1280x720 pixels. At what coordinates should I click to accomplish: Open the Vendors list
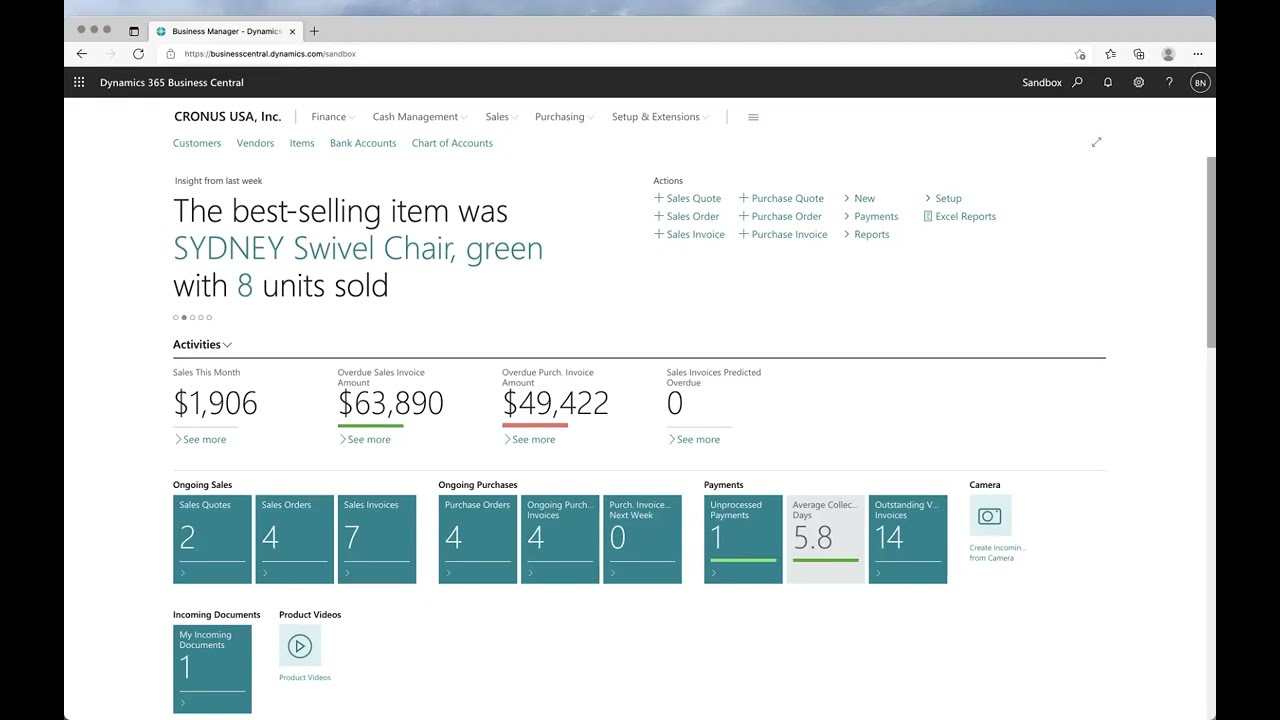(255, 143)
